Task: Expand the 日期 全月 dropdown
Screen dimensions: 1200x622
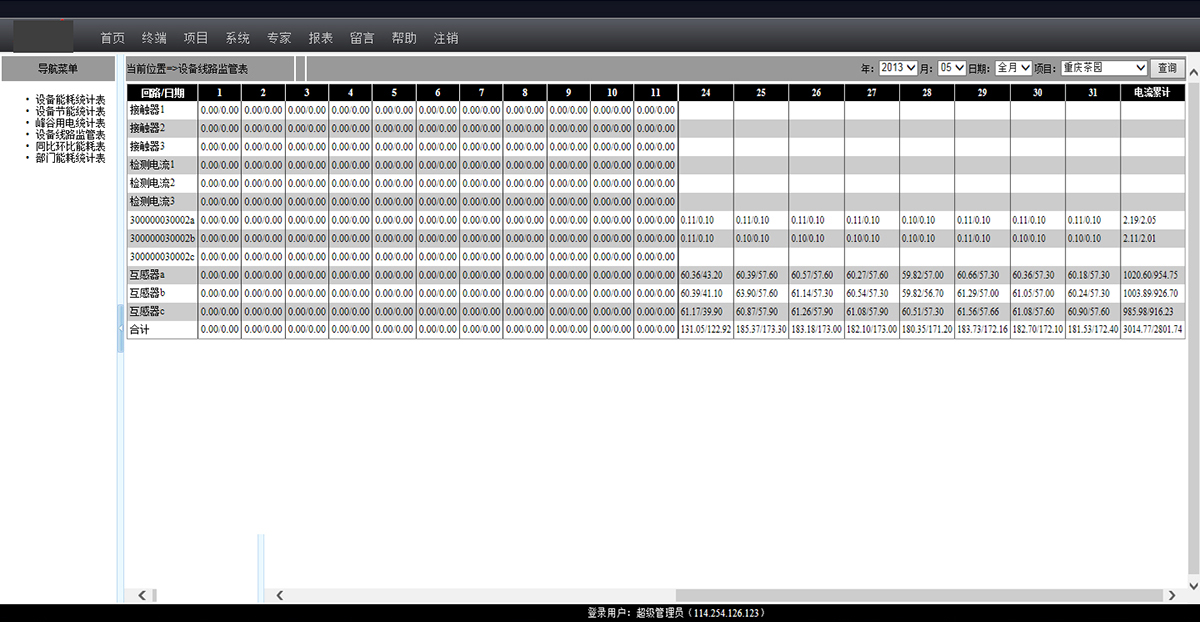Action: 1012,68
